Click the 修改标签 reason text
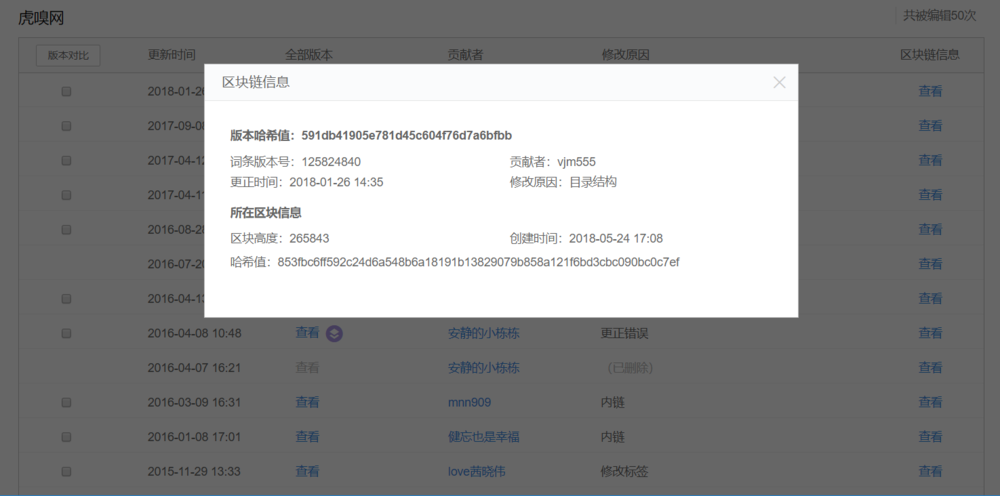 pos(624,472)
